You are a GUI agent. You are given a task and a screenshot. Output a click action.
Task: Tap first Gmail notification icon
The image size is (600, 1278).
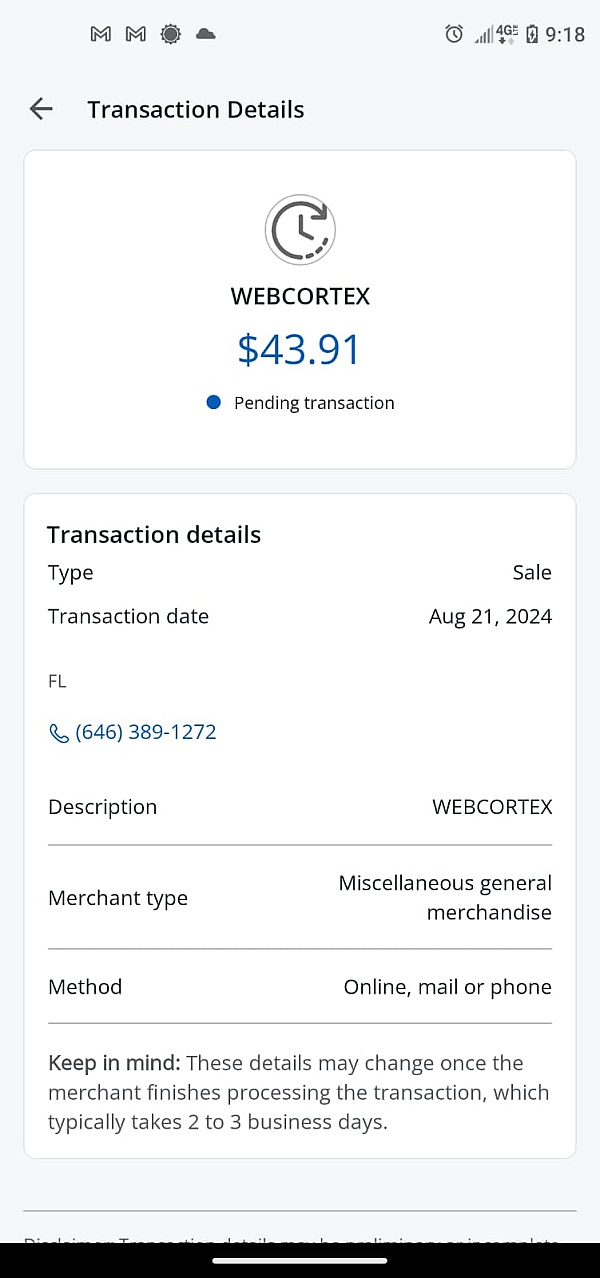coord(101,34)
